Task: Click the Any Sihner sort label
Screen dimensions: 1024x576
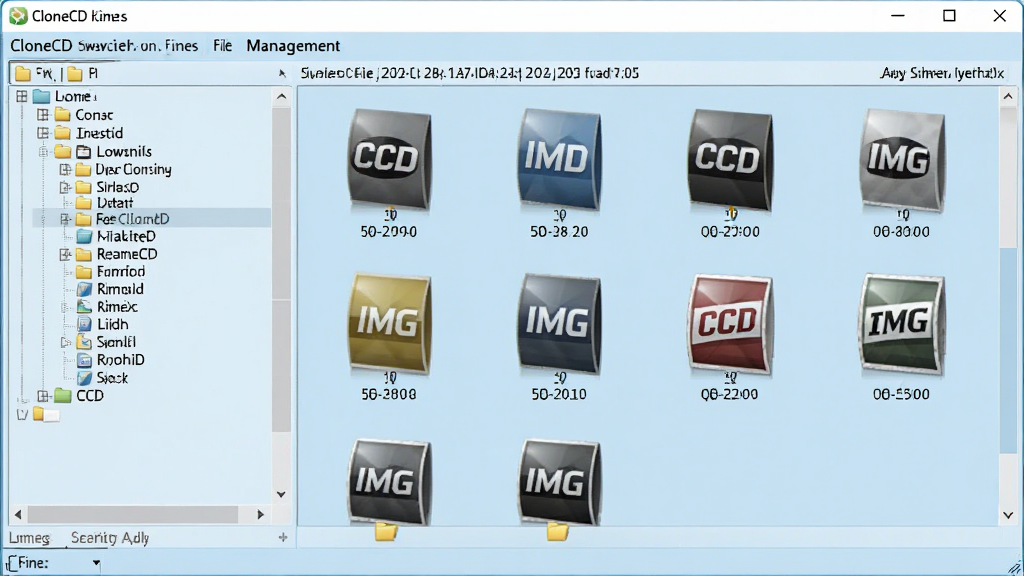Action: pos(941,73)
